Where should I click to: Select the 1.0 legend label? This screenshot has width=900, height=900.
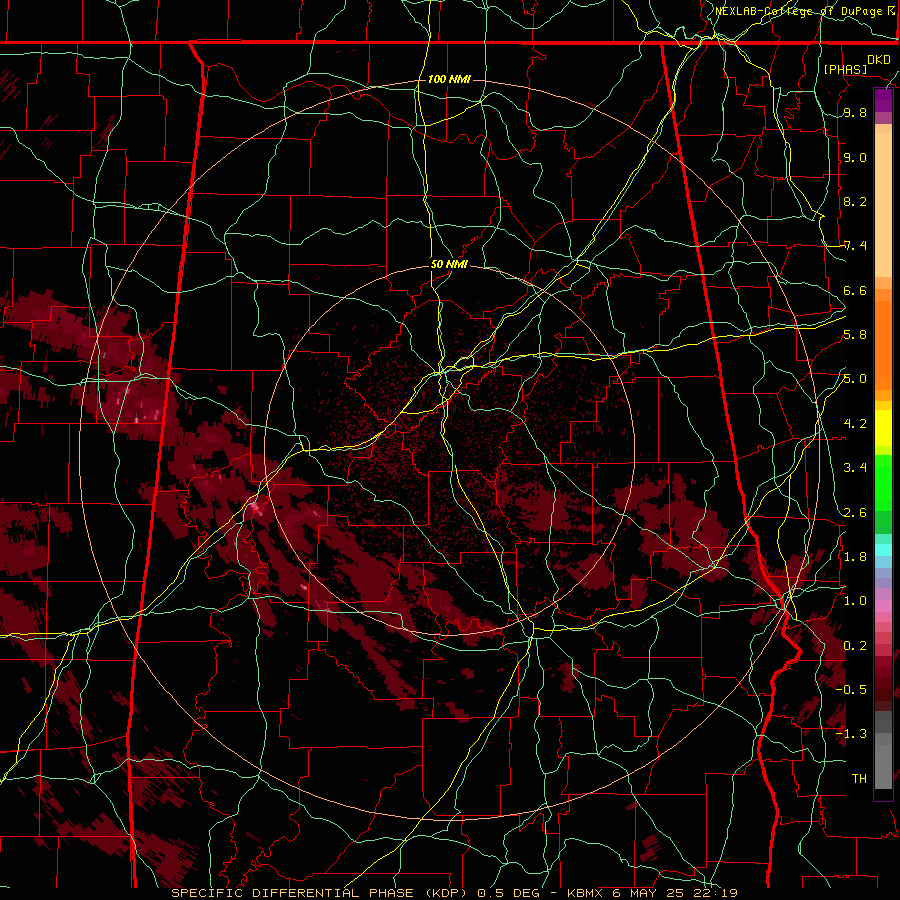pos(855,601)
